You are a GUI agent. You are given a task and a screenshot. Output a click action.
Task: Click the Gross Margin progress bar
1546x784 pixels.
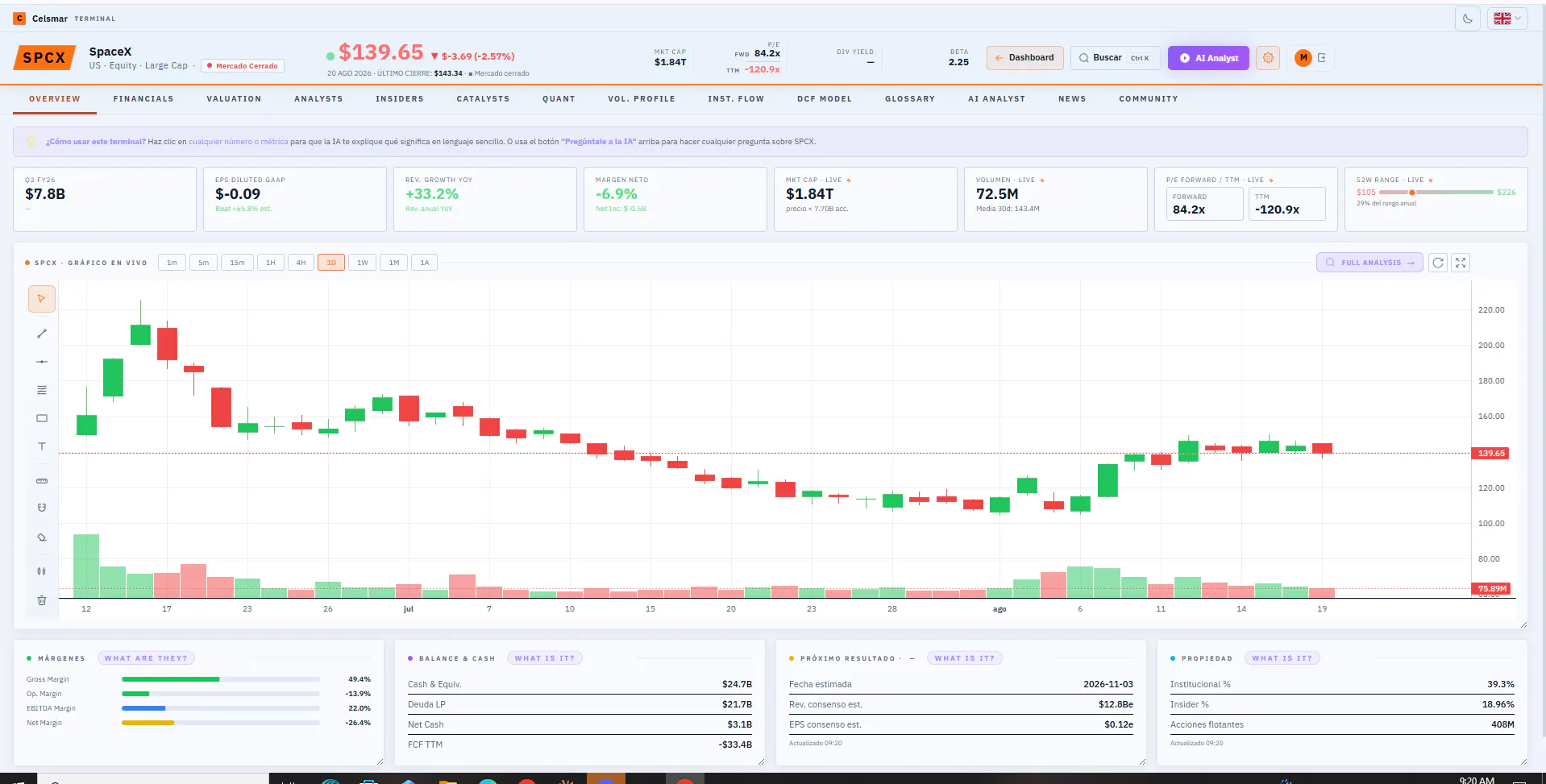221,679
